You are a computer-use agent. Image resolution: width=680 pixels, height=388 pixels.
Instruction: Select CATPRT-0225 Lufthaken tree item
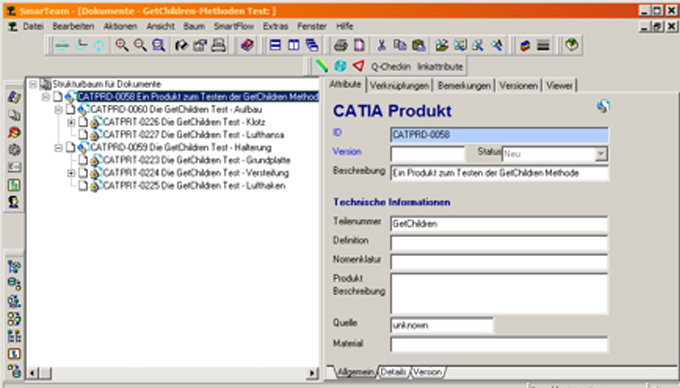[194, 186]
